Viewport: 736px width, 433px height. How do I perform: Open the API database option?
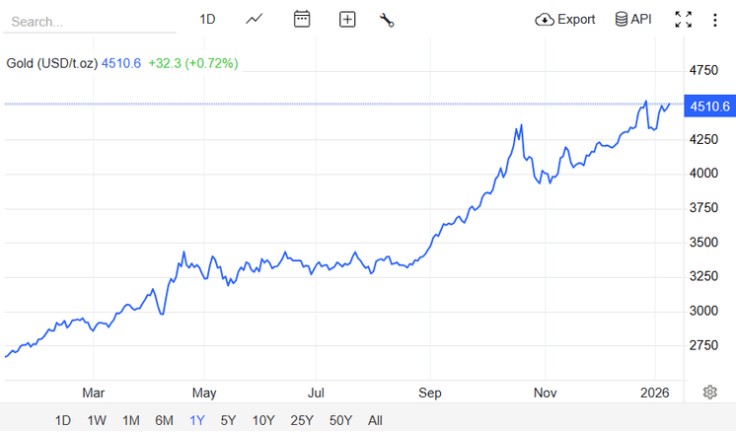[x=633, y=19]
